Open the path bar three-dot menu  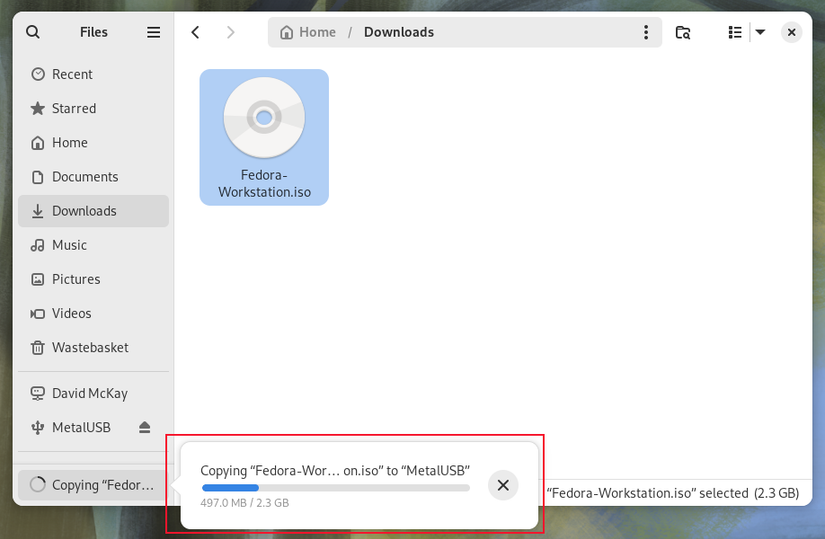tap(646, 32)
